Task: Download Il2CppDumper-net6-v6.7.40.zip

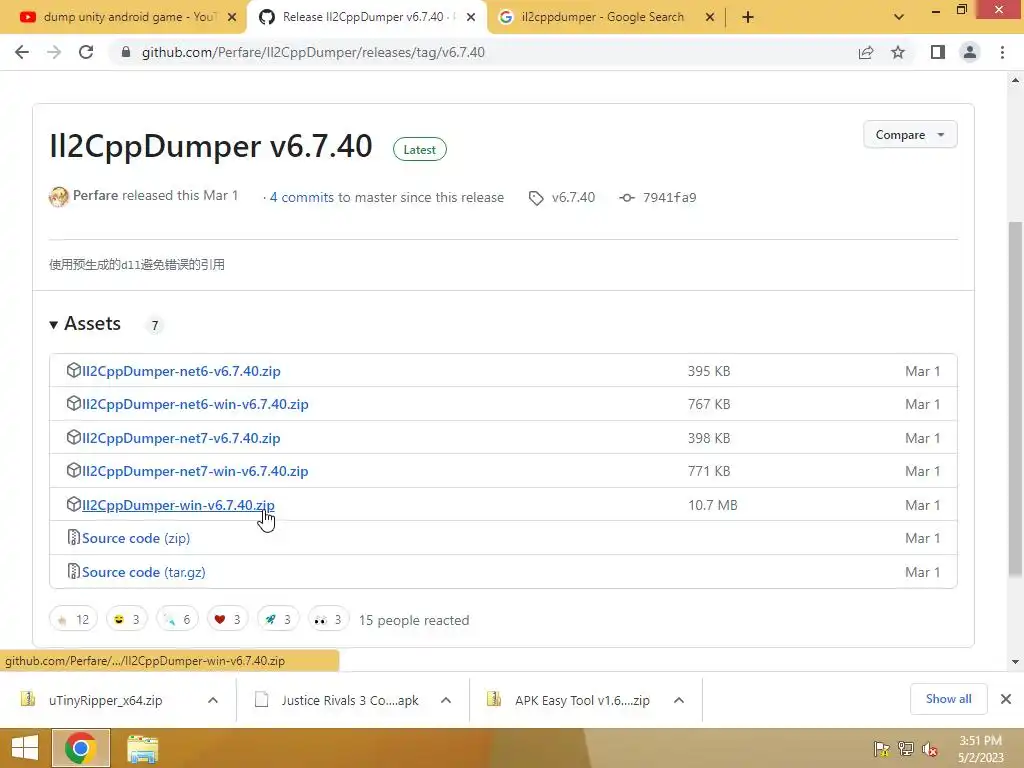Action: click(181, 371)
